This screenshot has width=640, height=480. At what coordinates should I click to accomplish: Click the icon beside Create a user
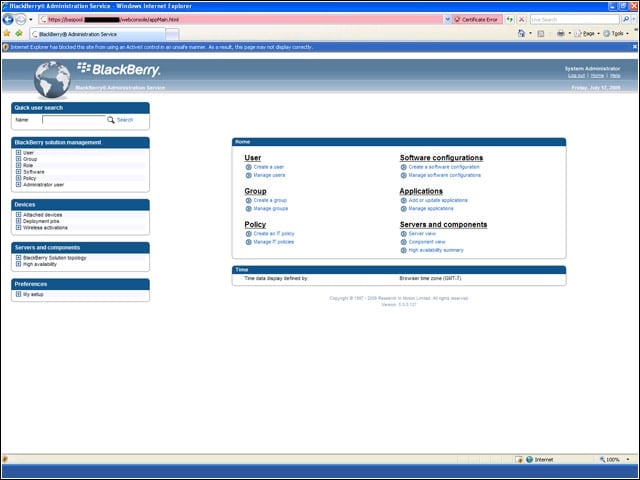(249, 167)
